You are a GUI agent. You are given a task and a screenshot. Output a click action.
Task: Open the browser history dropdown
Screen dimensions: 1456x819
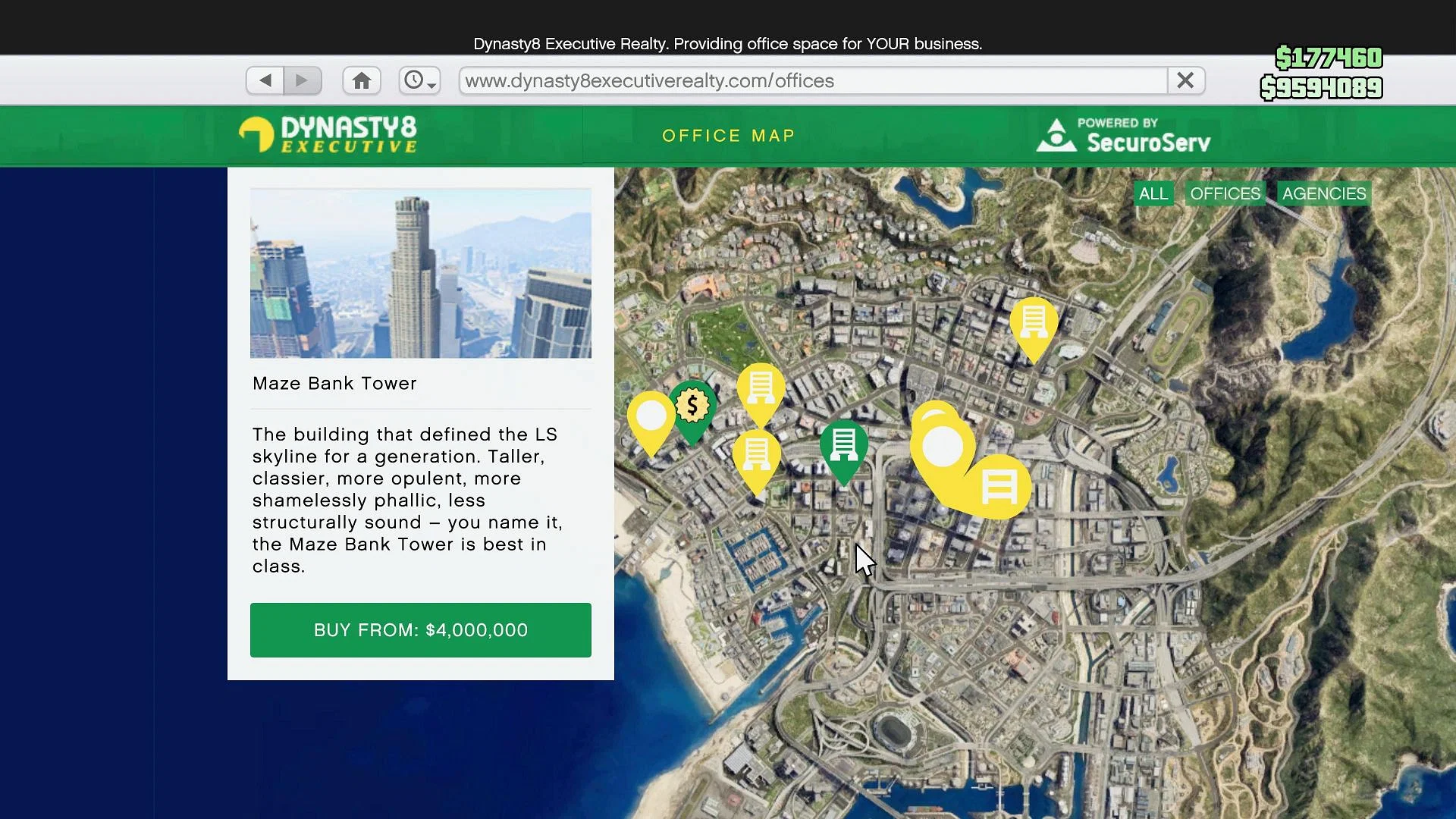419,80
